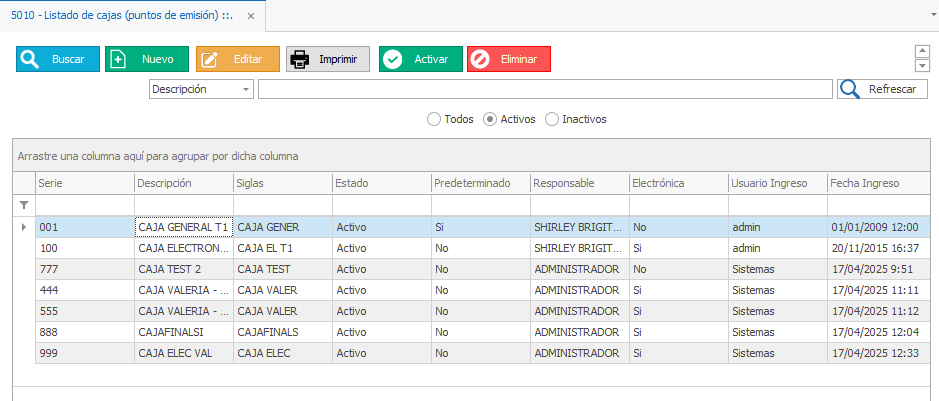Select the CAJA TEST 2 row

pyautogui.click(x=183, y=269)
